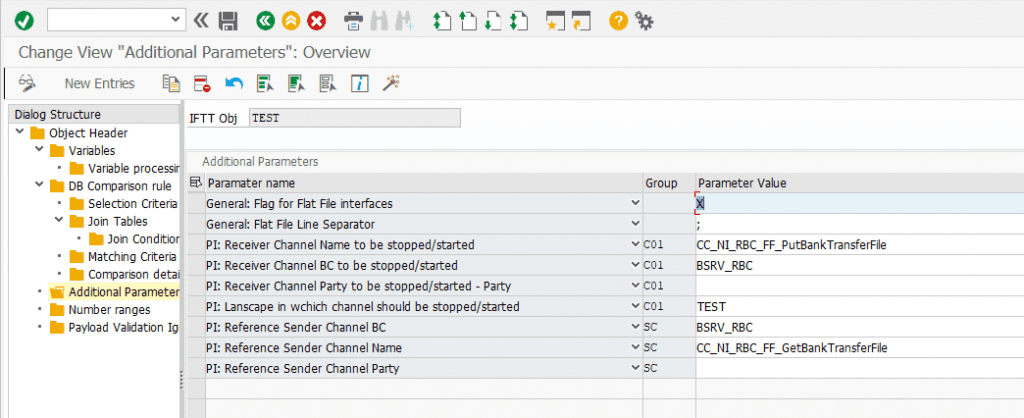Screen dimensions: 1024x418
Task: Open dropdown for Reference Sender Channel Party row
Action: click(635, 368)
